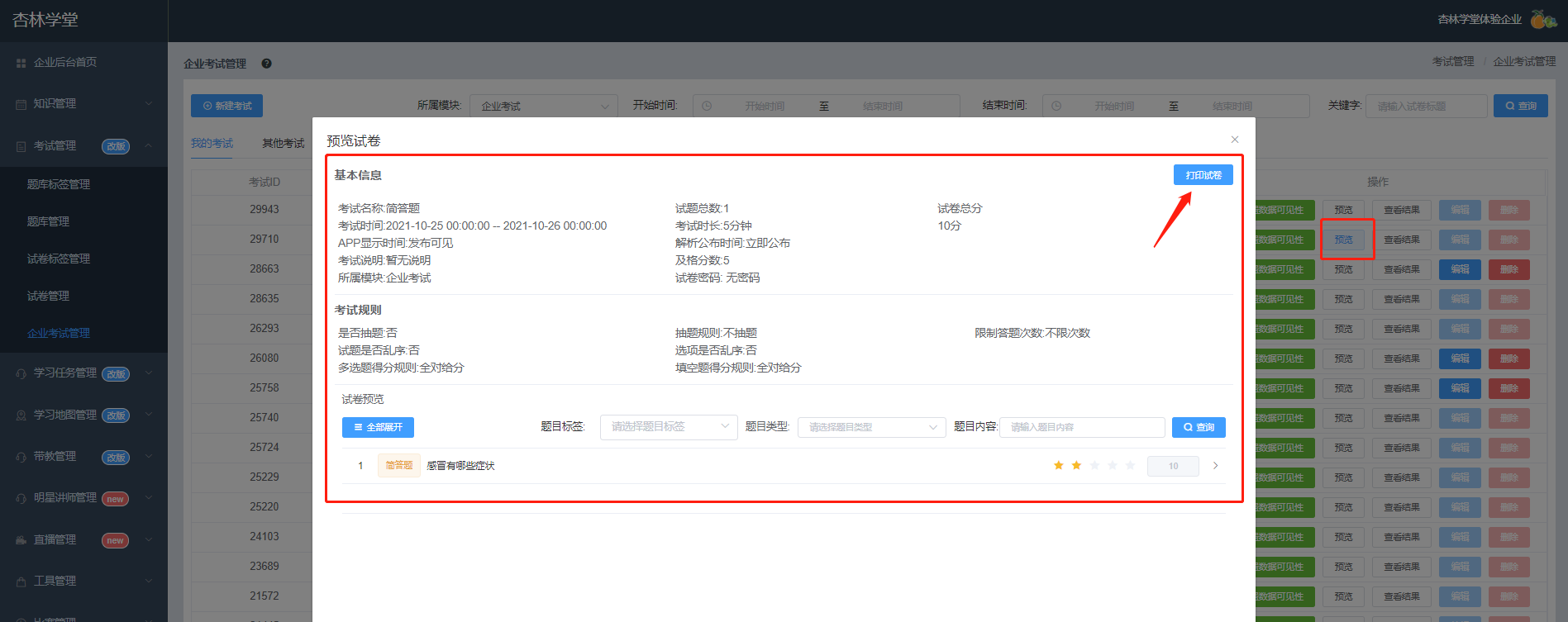
Task: Click the help question-mark icon beside 企业考试管理
Action: click(x=266, y=64)
